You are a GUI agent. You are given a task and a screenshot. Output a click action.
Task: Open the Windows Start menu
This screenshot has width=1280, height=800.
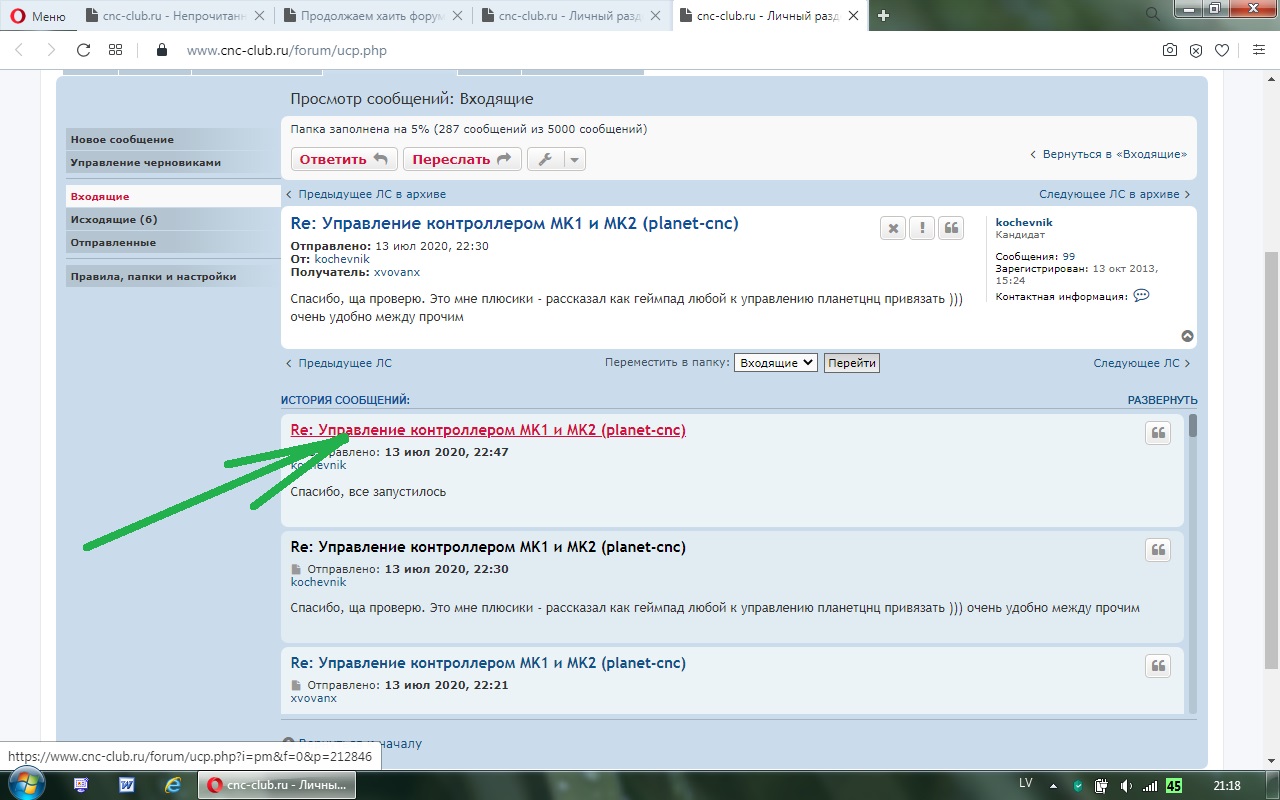27,784
